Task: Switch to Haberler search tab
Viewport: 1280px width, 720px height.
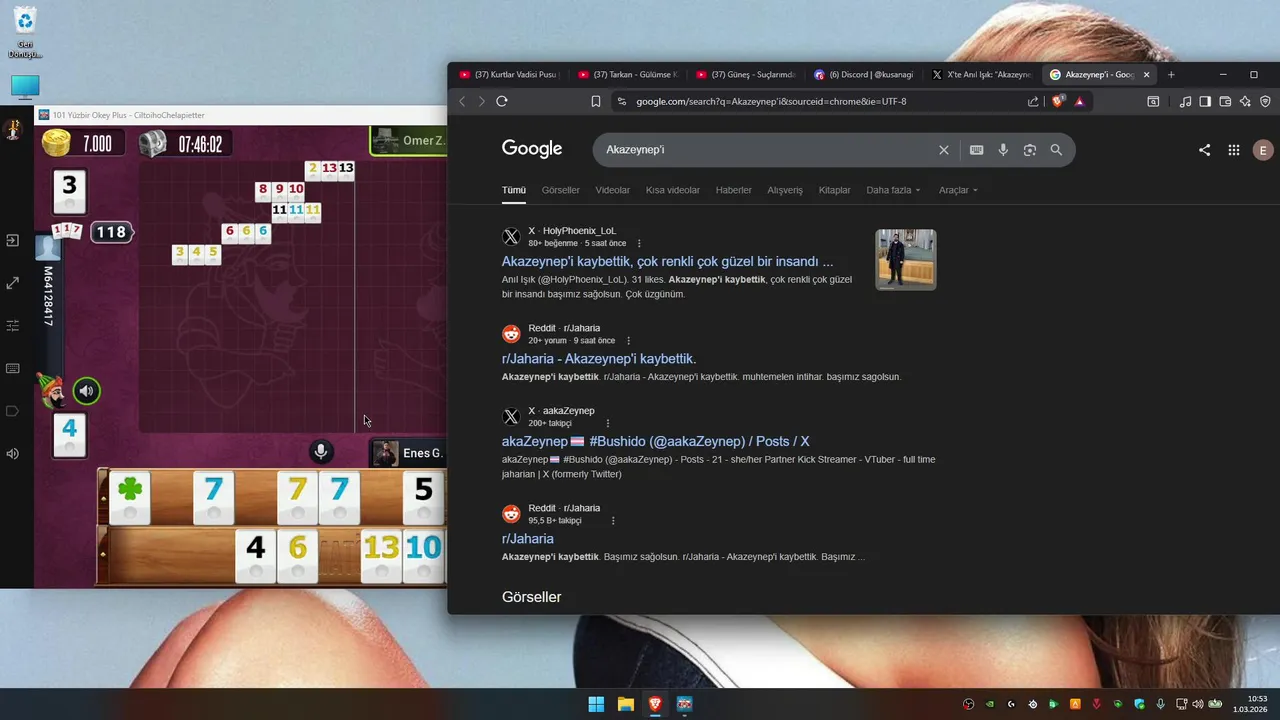Action: click(734, 190)
